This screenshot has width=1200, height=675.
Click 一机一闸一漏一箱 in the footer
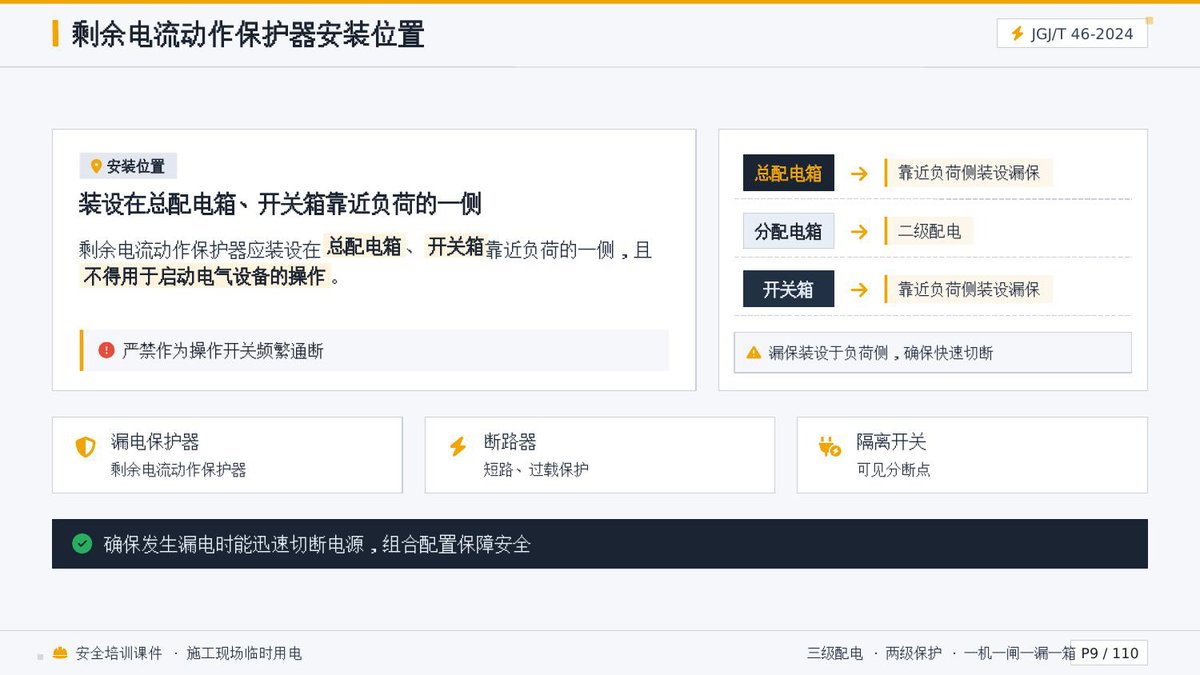[x=1020, y=653]
